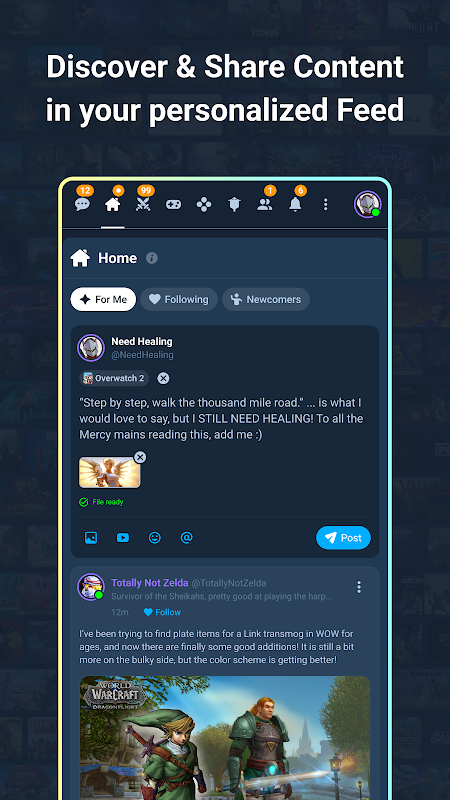
Task: Remove the attached Mercy image thumbnail
Action: pos(140,457)
